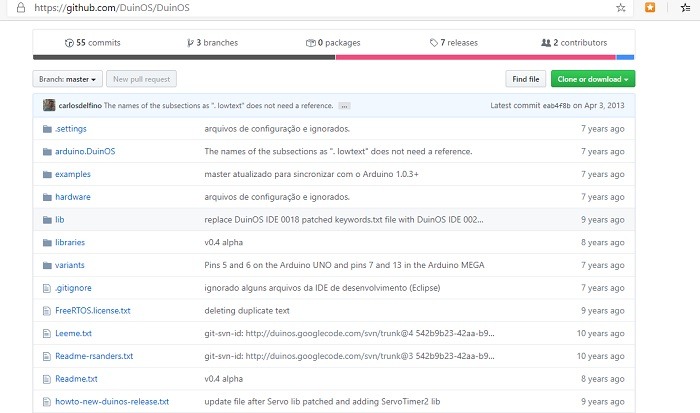Open latest commit eab4f8b link
This screenshot has height=413, width=700.
click(x=556, y=106)
